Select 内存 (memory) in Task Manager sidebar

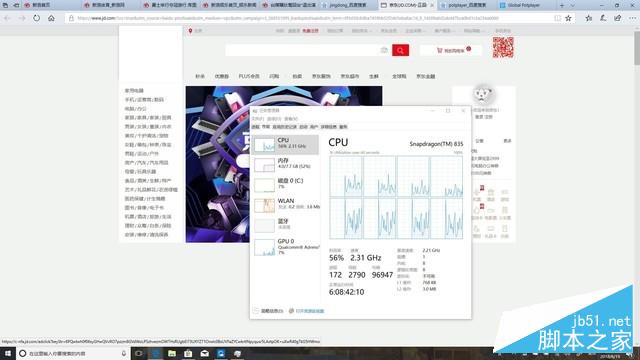[x=285, y=164]
